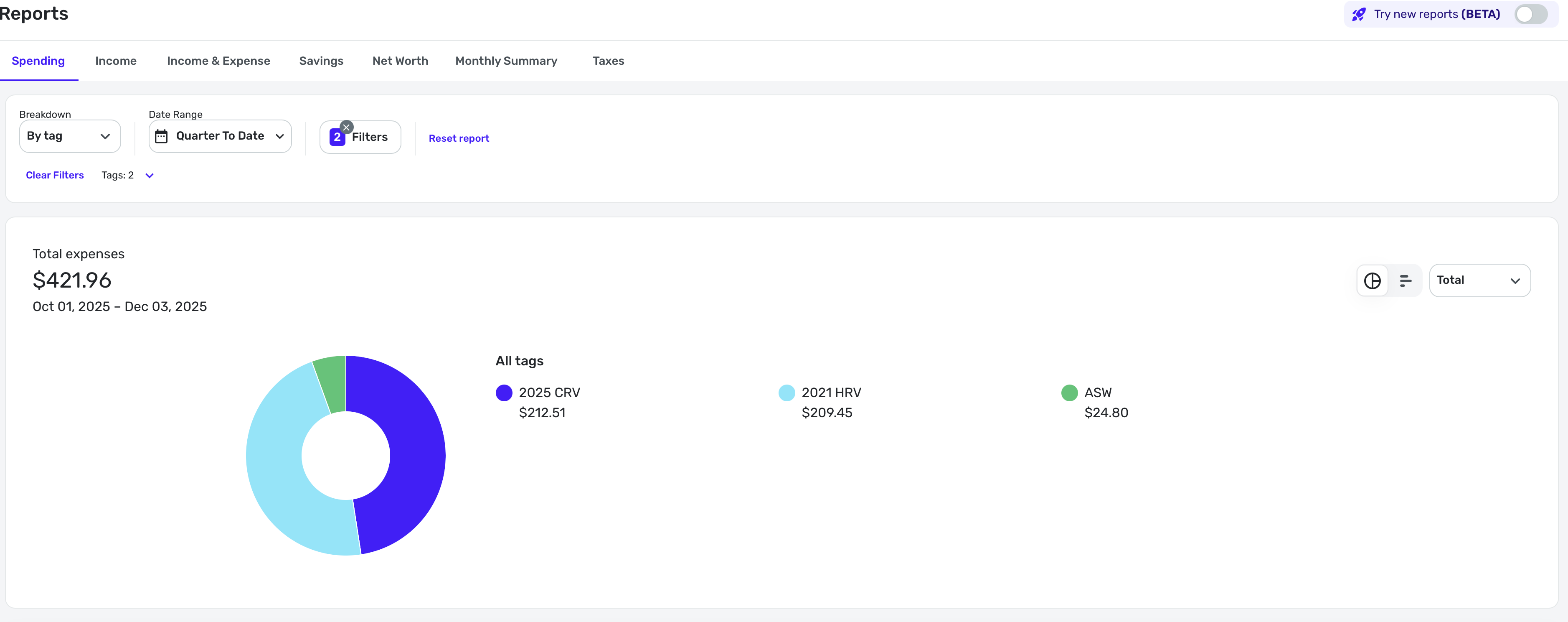Toggle Try new reports beta switch
Viewport: 1568px width, 622px height.
1530,15
